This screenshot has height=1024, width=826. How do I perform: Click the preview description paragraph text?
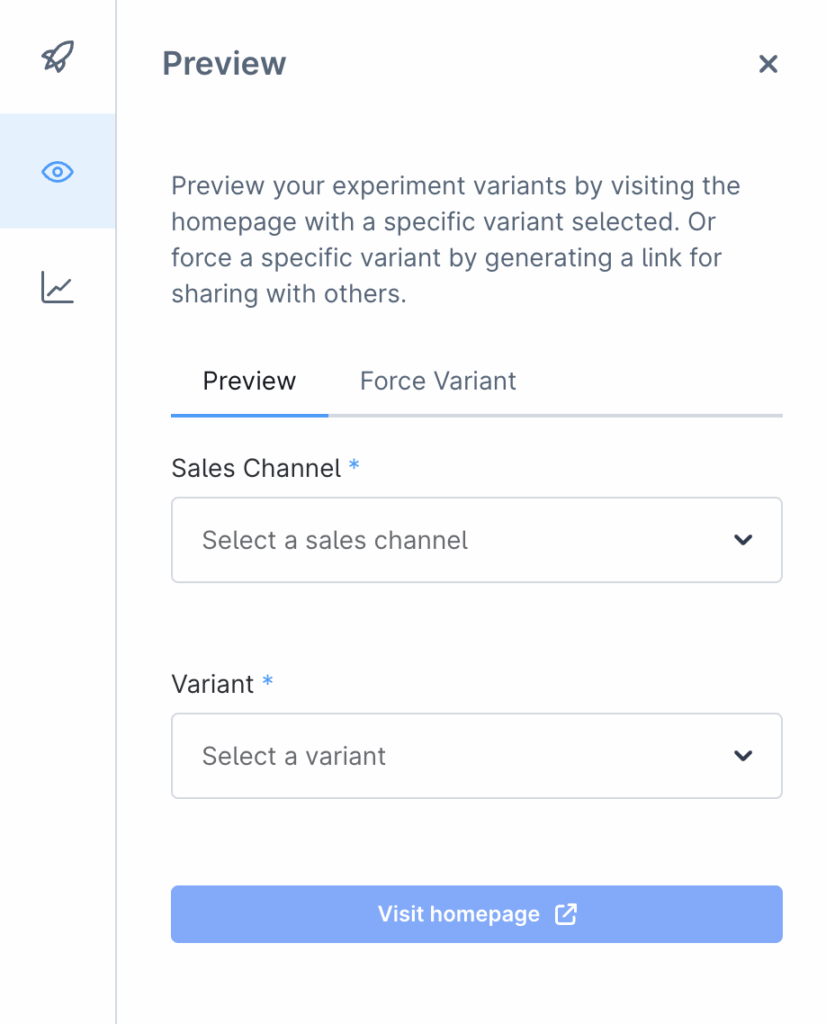tap(455, 241)
